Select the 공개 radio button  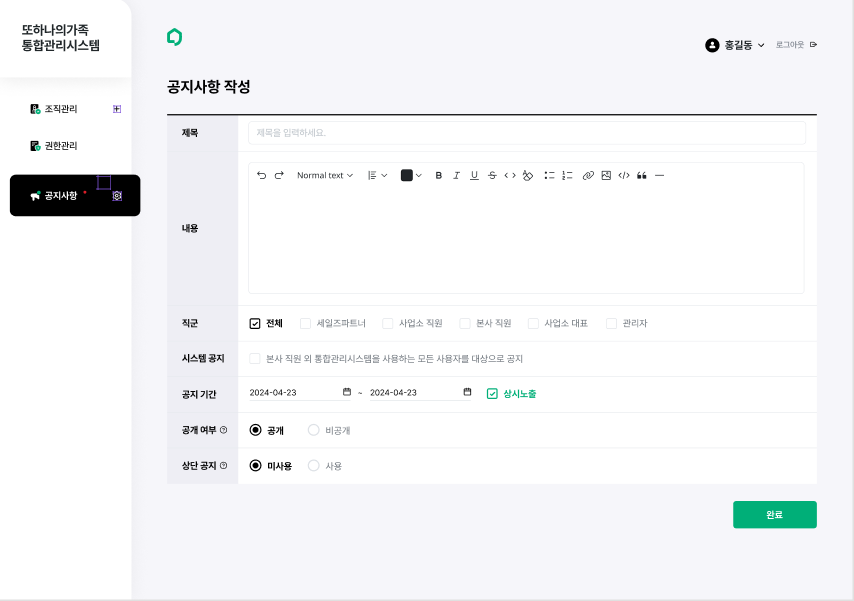[x=255, y=430]
